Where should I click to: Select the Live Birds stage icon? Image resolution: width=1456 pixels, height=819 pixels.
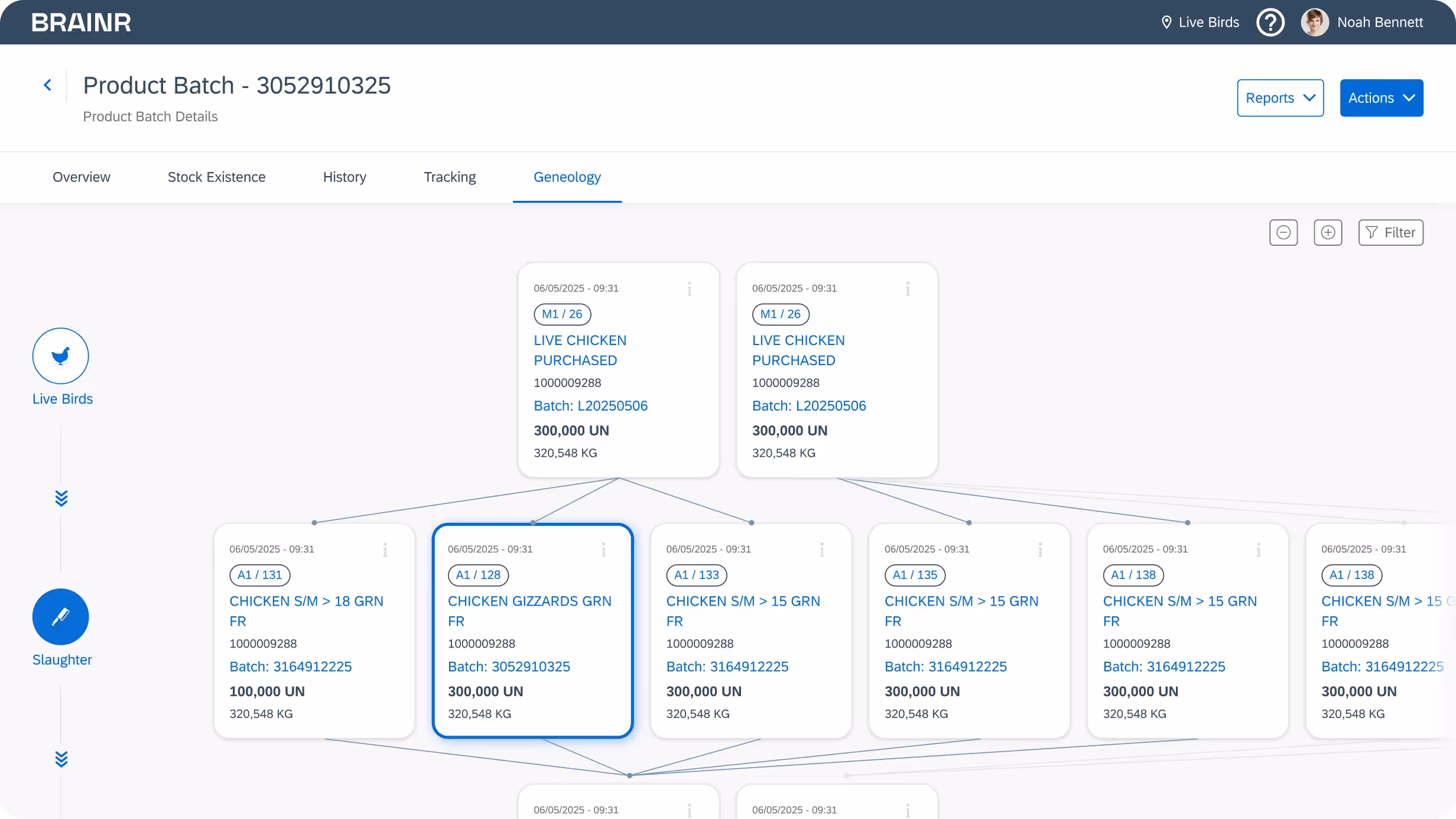[61, 356]
